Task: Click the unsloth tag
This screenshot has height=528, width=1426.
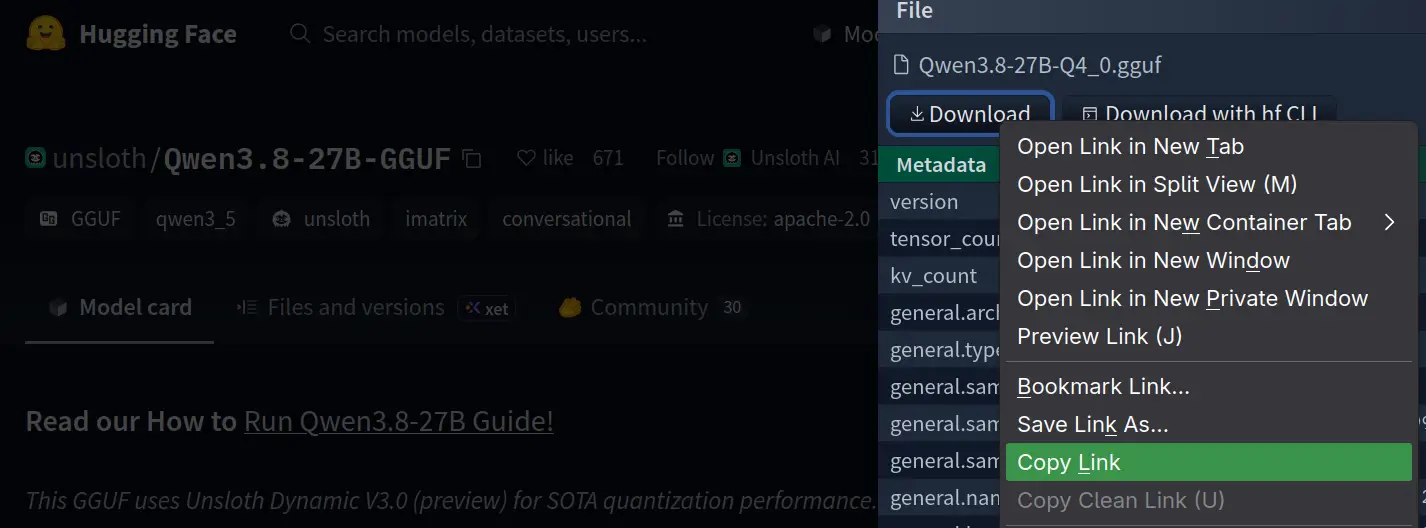Action: point(322,219)
